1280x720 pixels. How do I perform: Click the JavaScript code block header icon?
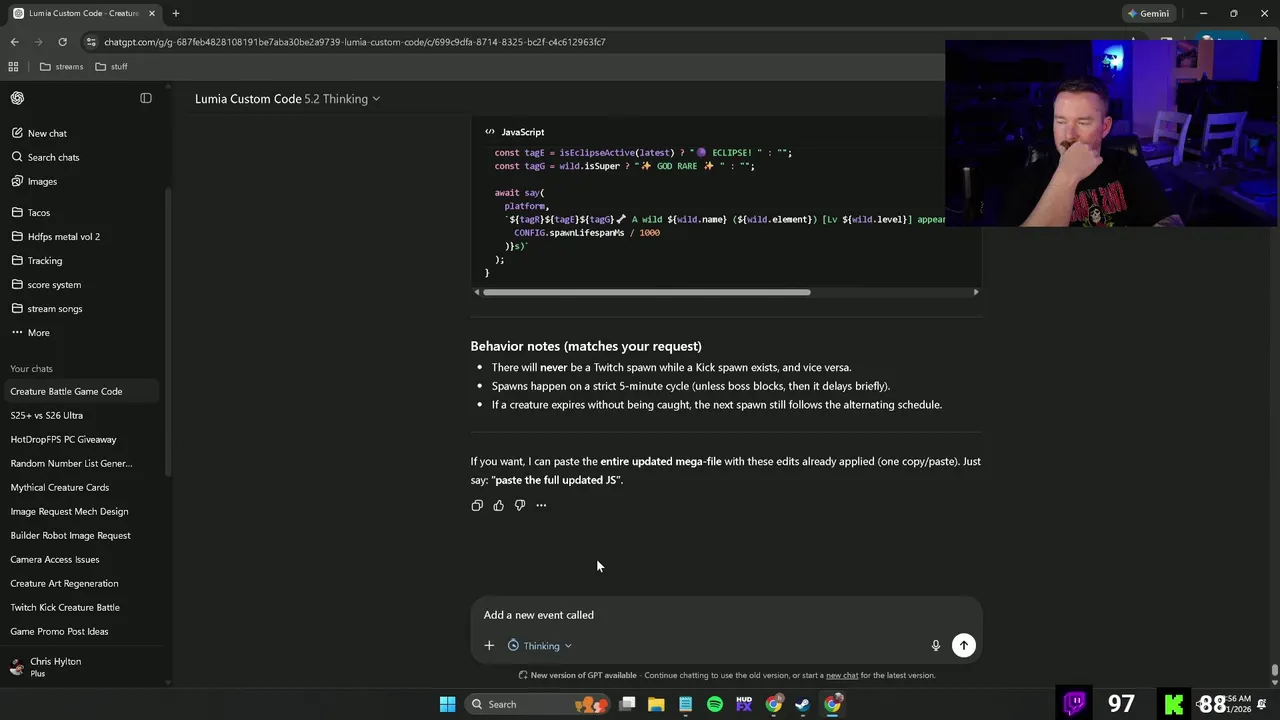point(490,132)
